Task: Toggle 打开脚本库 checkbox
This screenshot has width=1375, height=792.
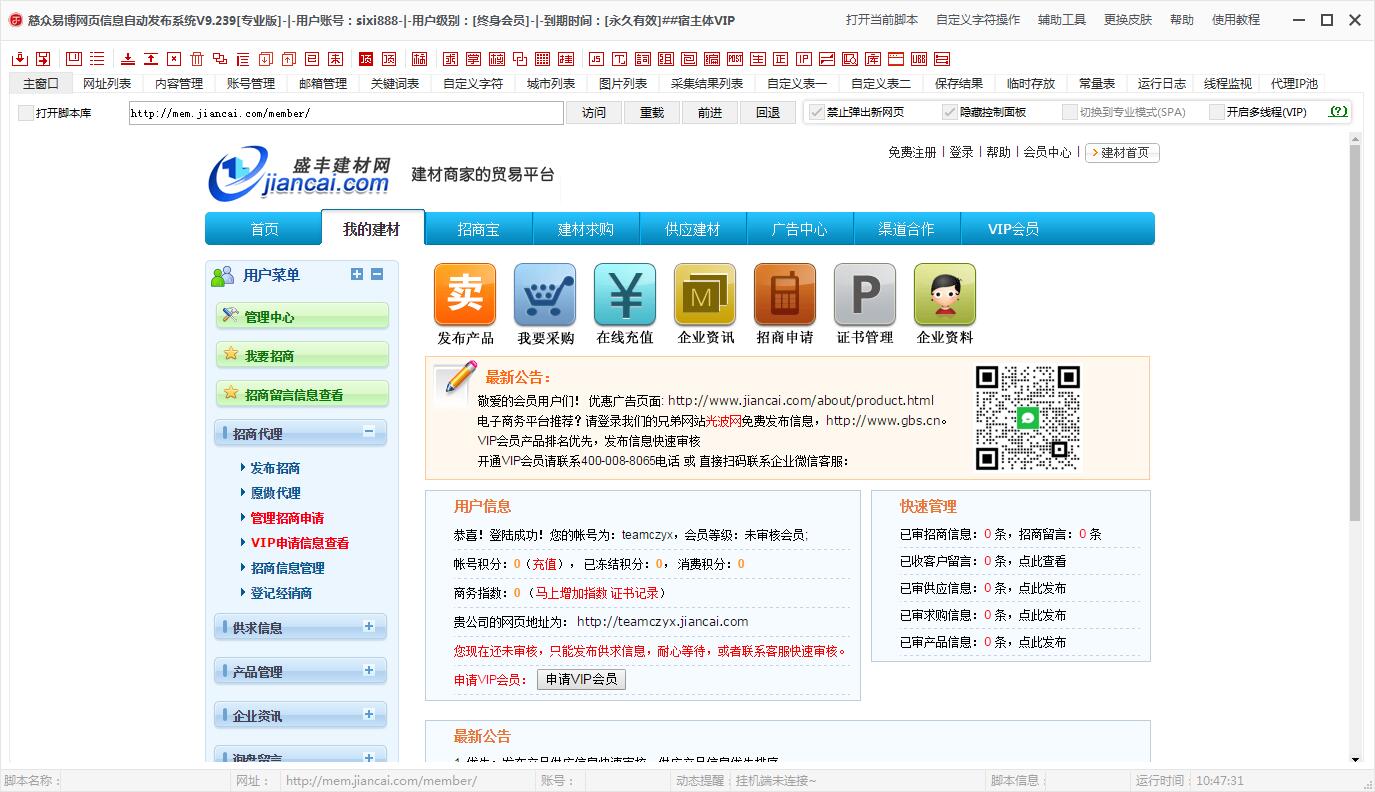Action: (x=26, y=113)
